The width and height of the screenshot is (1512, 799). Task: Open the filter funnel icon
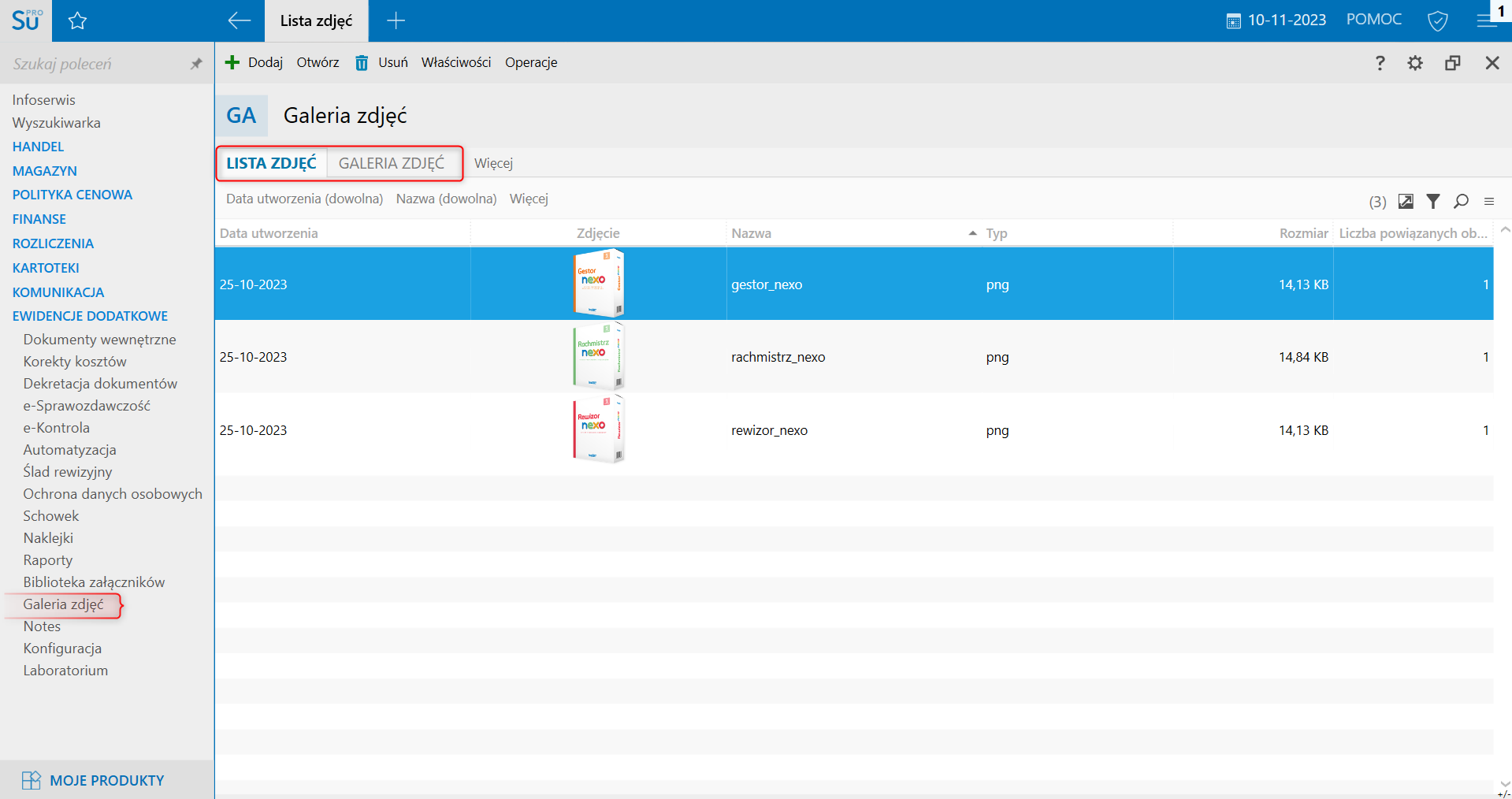pyautogui.click(x=1433, y=202)
